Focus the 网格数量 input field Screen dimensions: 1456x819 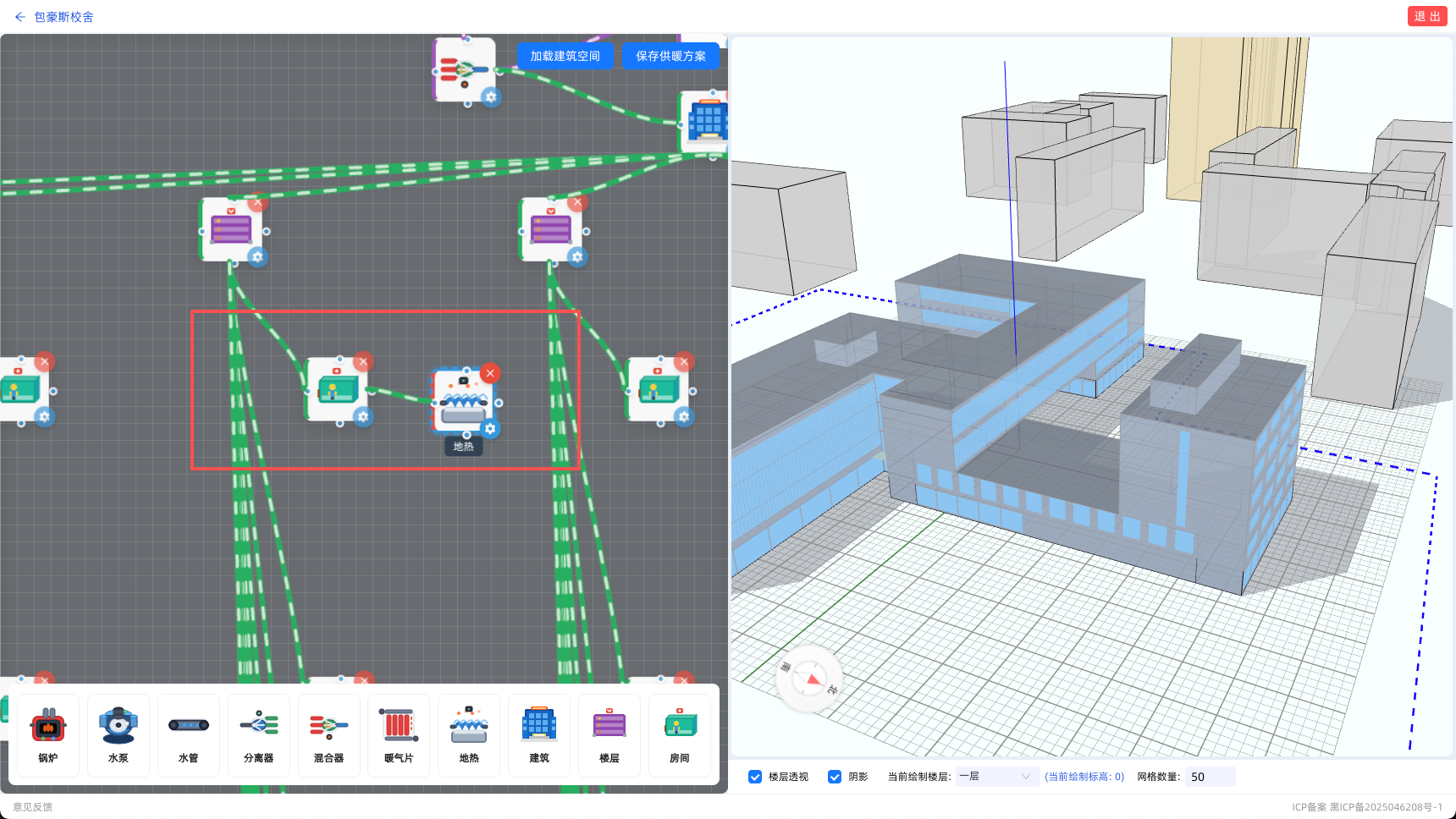(x=1211, y=777)
